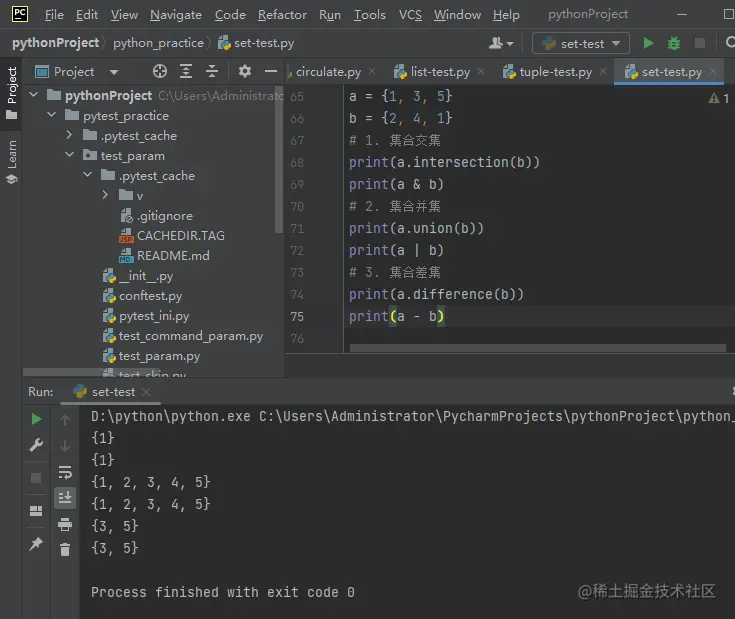
Task: Run the set-test configuration from the top toolbar
Action: [648, 44]
